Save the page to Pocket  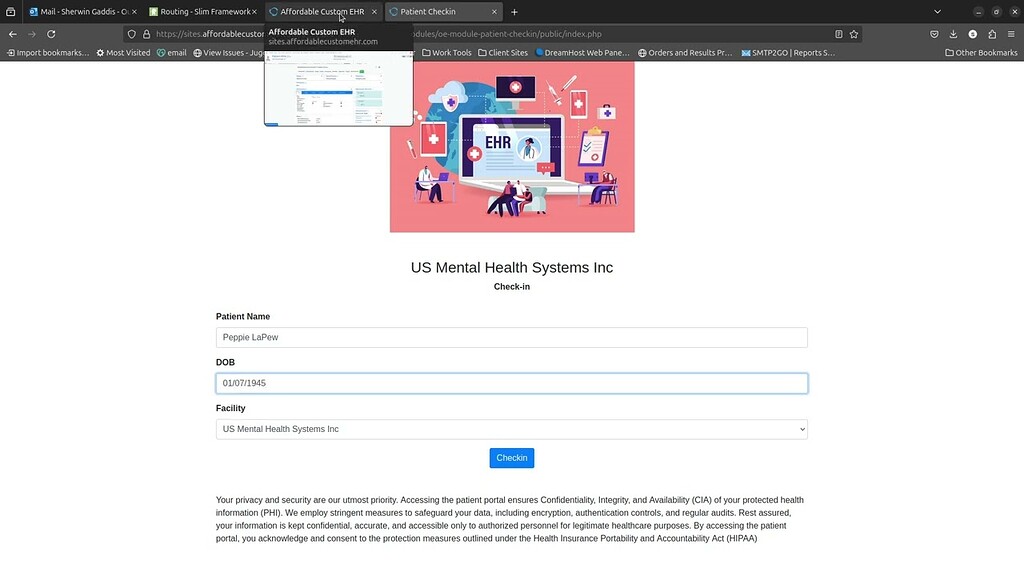pyautogui.click(x=934, y=33)
